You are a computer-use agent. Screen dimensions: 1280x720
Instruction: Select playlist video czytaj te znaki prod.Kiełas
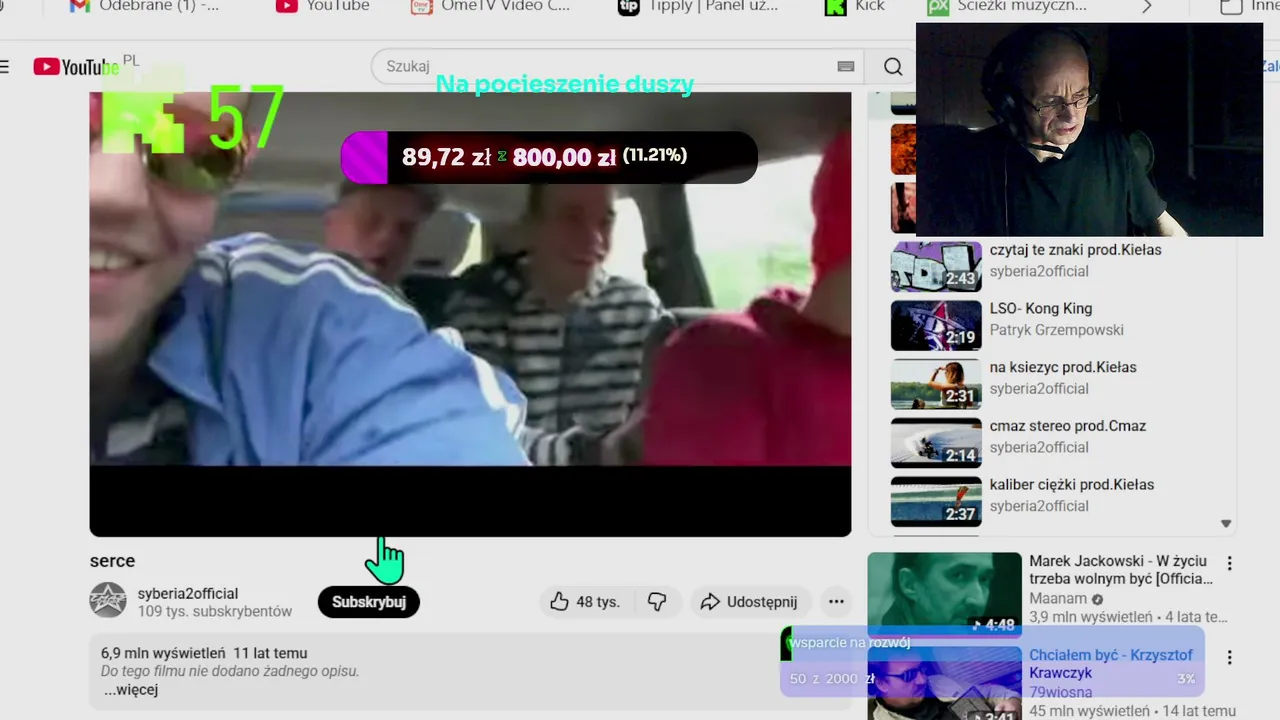(1076, 250)
